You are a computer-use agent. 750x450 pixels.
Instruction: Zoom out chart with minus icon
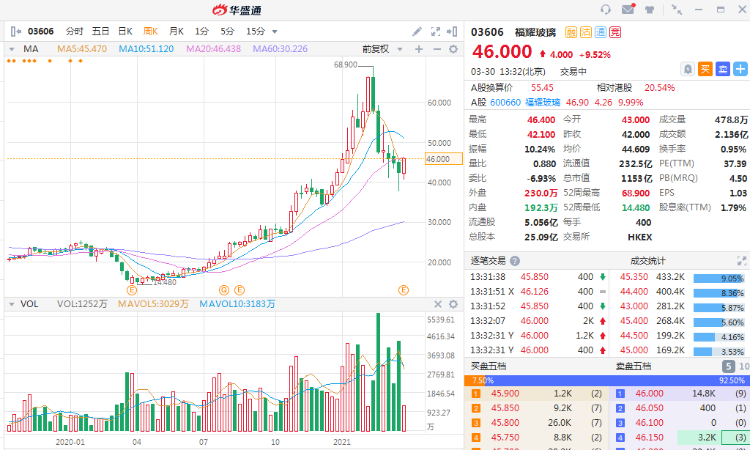point(437,49)
